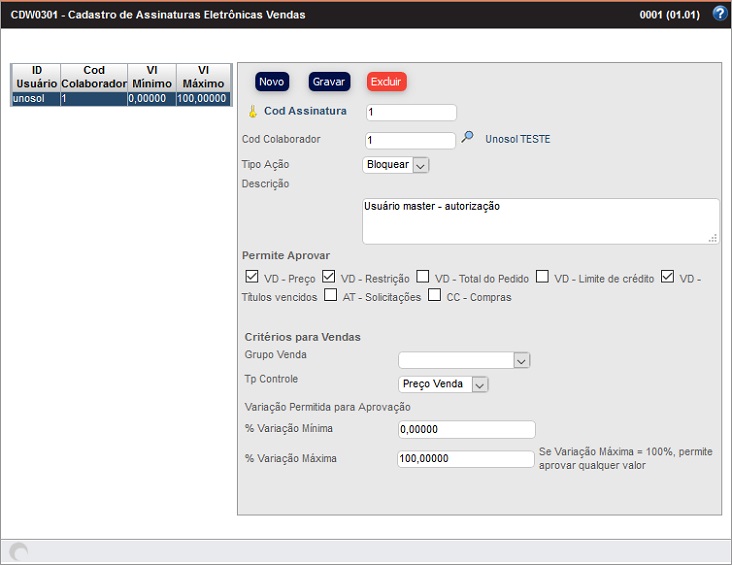Tick the CC - Compras checkbox
This screenshot has height=565, width=732.
coord(434,296)
